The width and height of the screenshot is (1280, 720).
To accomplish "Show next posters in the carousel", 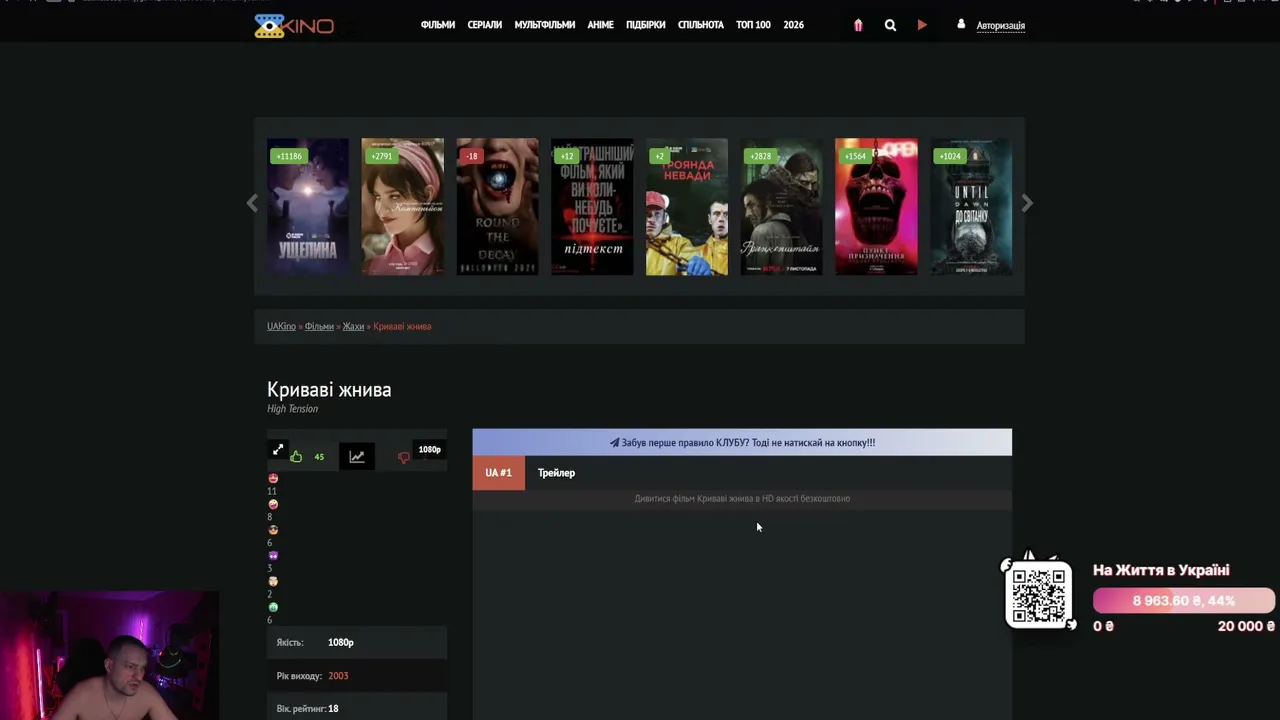I will pyautogui.click(x=1027, y=203).
